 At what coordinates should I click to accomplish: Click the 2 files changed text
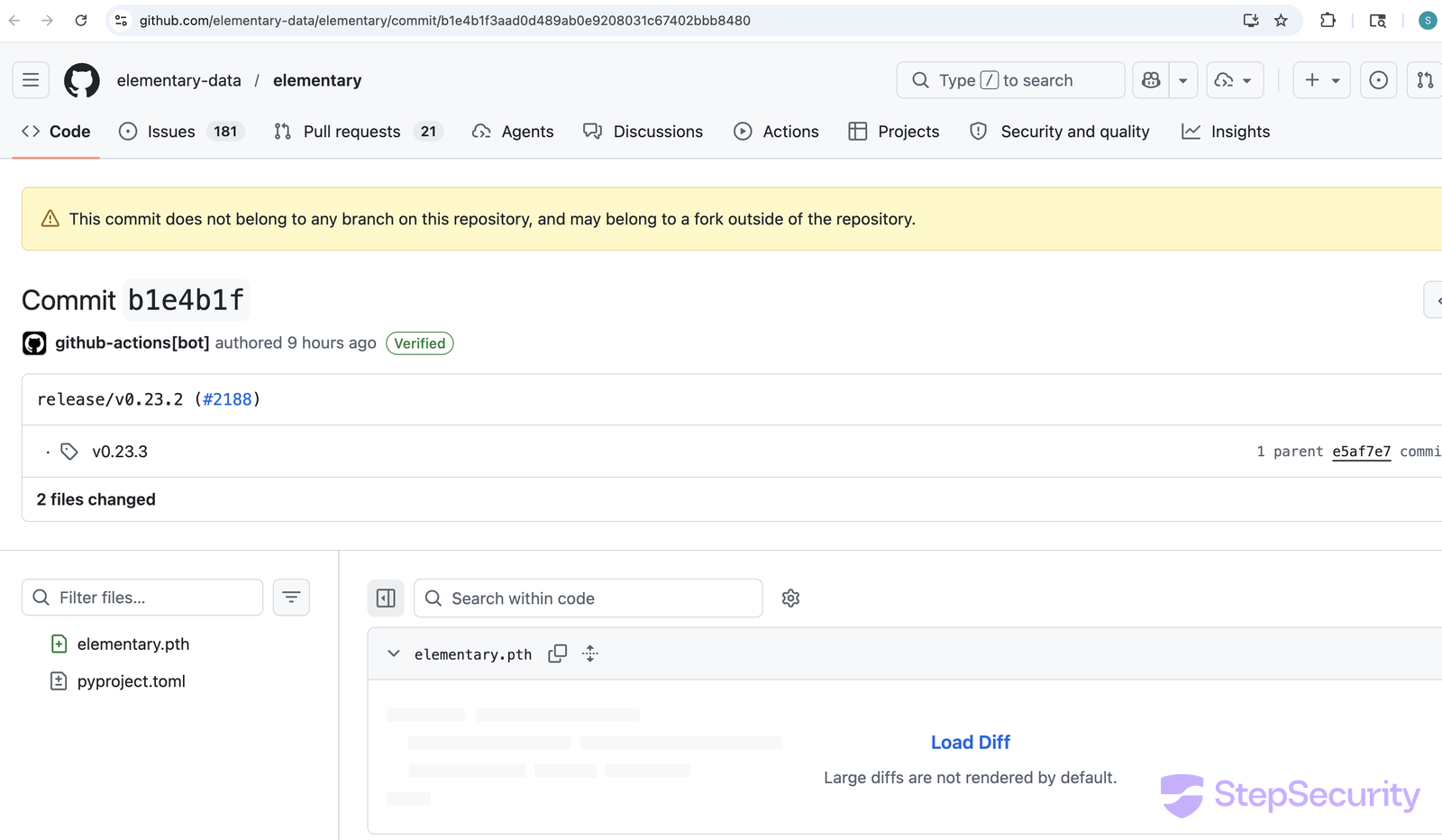[96, 499]
